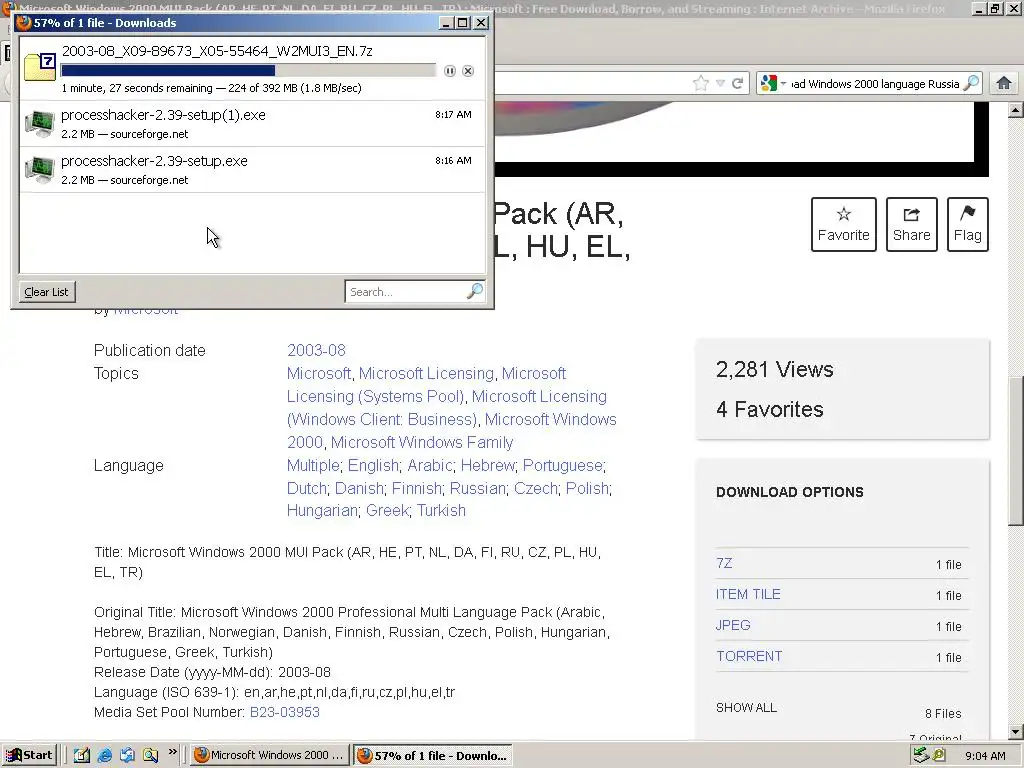Select the Portuguese language link

tap(562, 466)
